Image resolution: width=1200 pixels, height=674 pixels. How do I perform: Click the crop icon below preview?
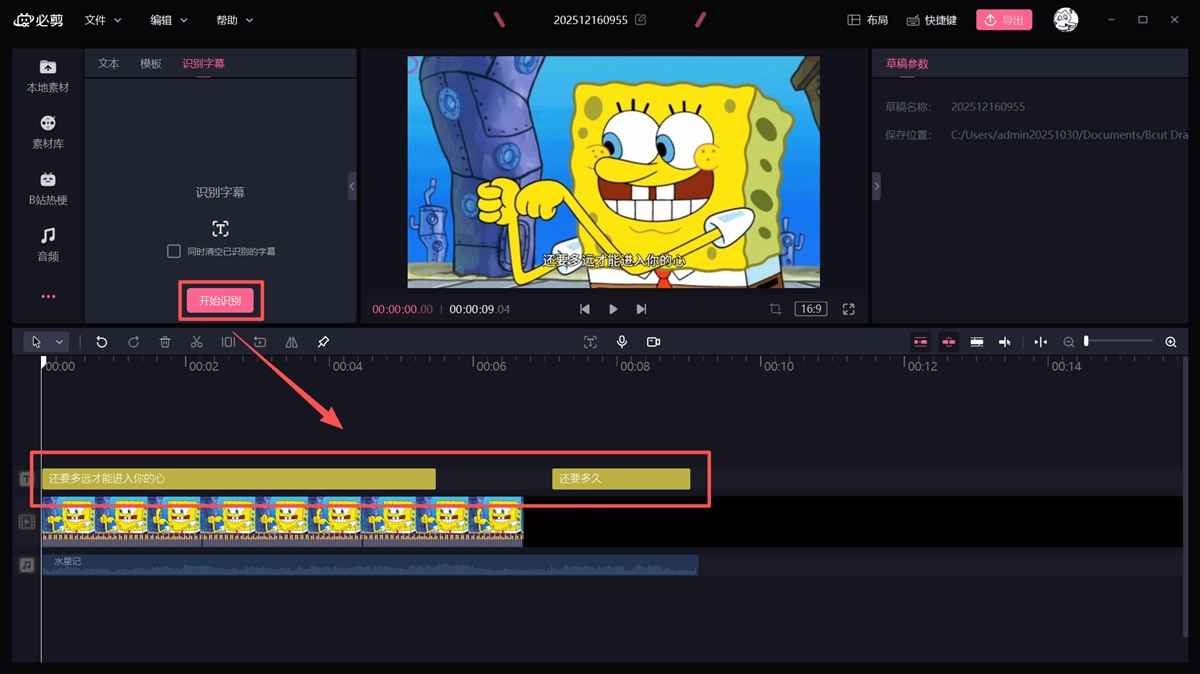[x=775, y=309]
